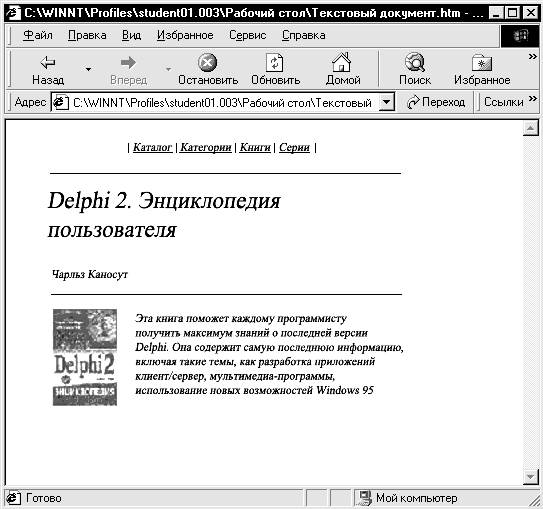Maximize the browser window
This screenshot has width=543, height=509.
[512, 13]
